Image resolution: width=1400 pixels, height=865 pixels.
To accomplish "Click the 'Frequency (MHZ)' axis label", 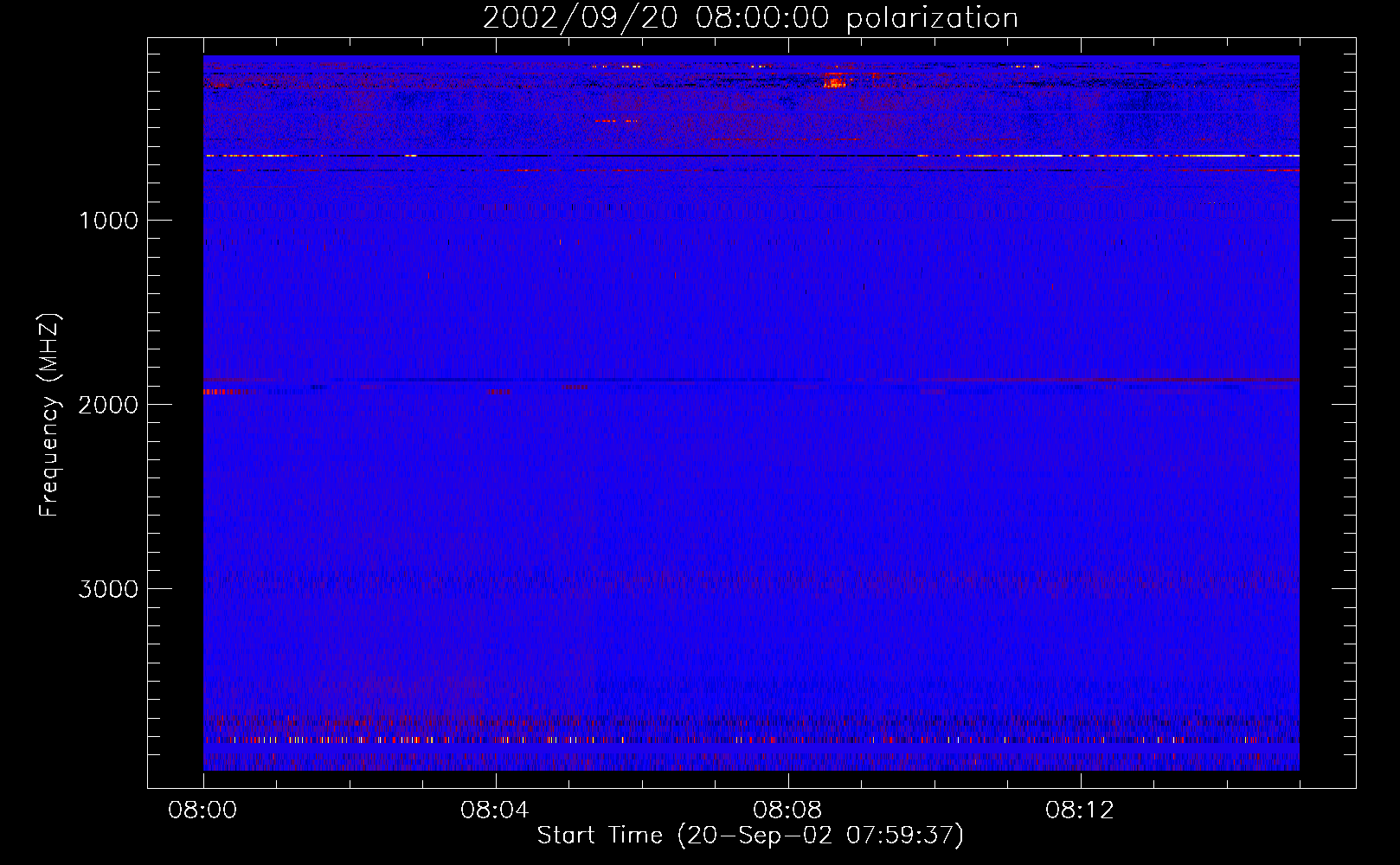I will [x=48, y=416].
